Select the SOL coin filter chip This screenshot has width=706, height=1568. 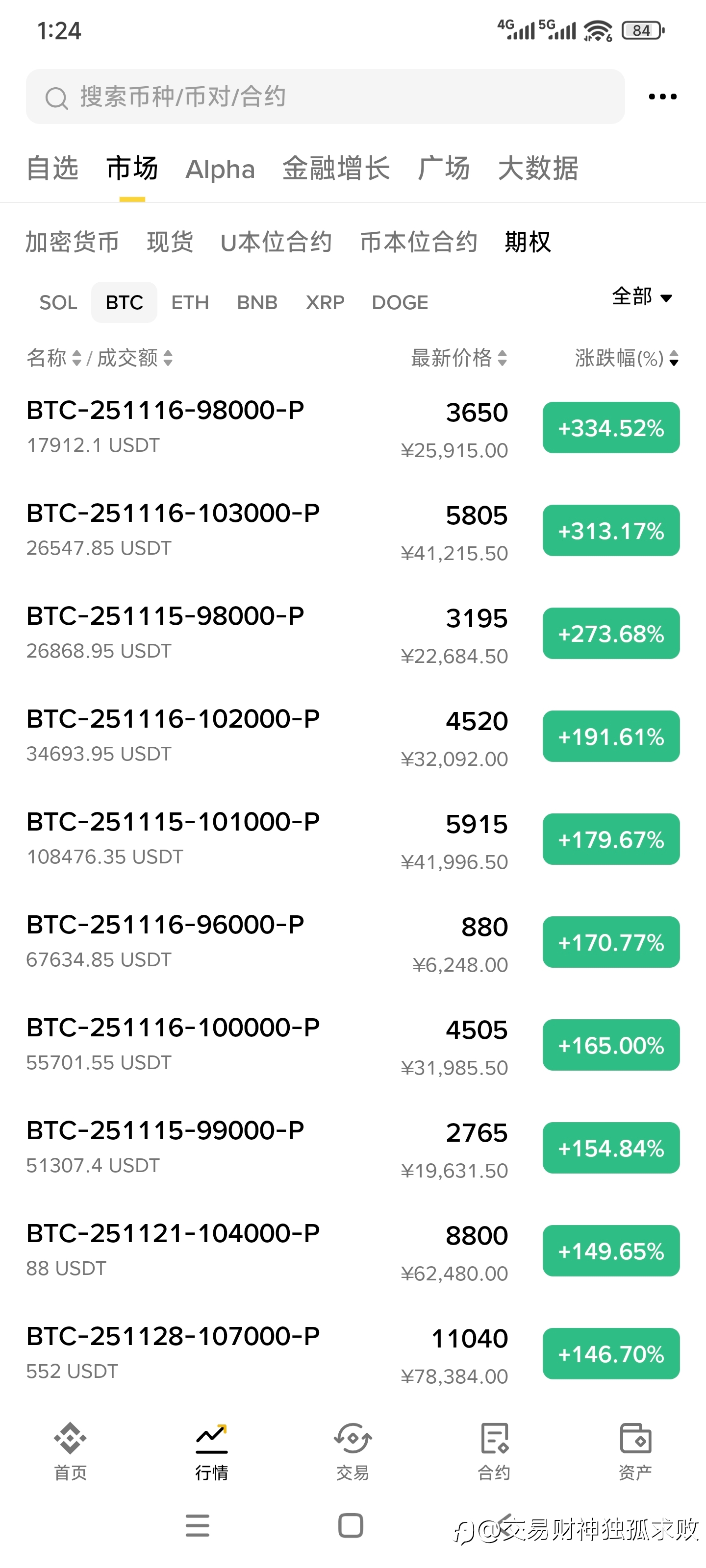coord(58,302)
